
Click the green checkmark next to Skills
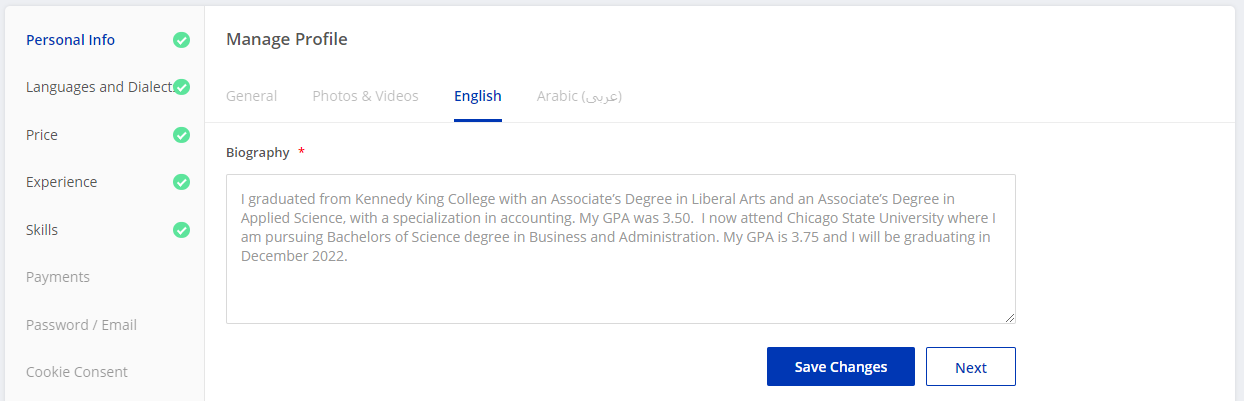pos(181,230)
